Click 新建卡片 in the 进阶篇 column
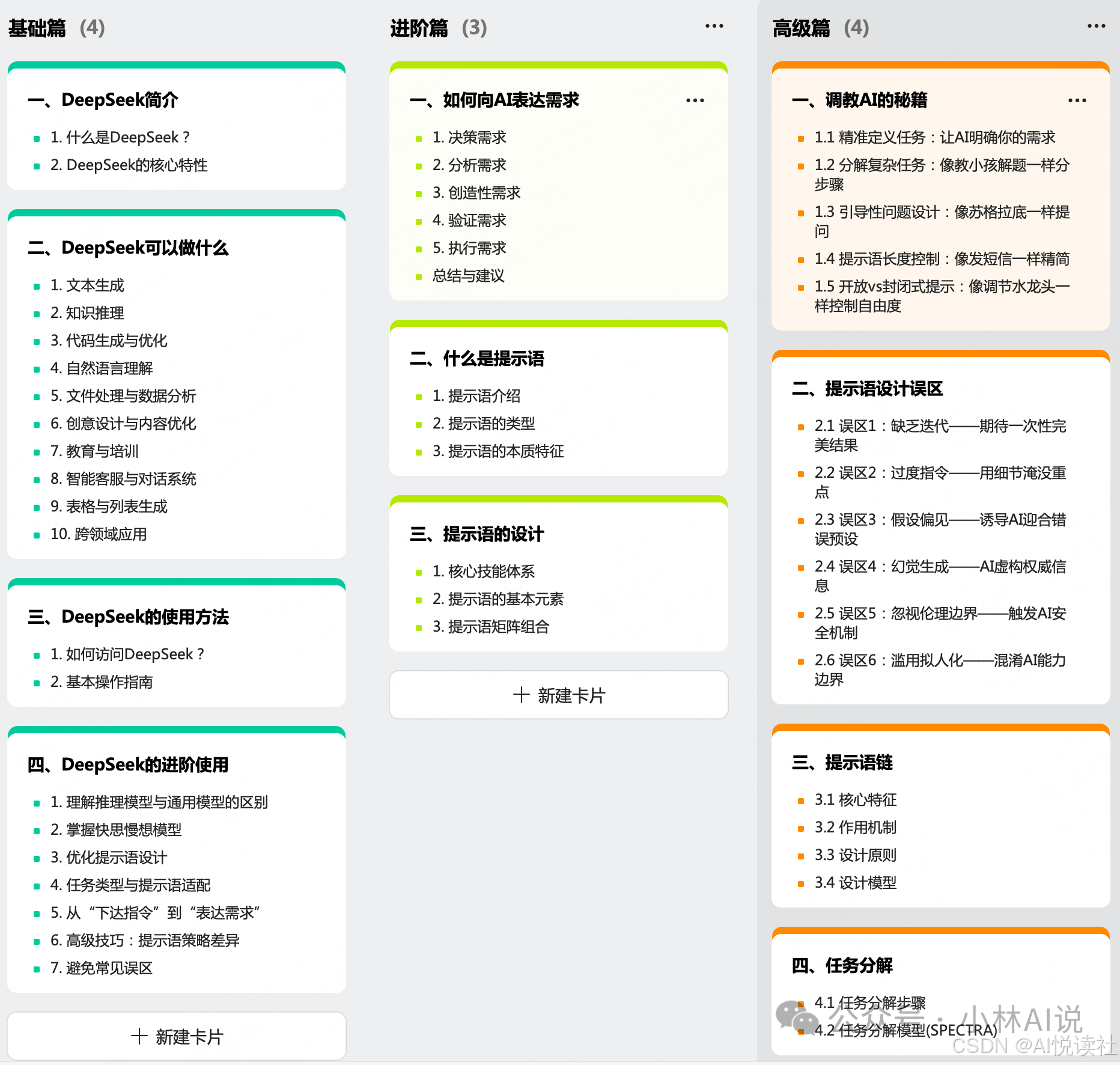 pyautogui.click(x=559, y=695)
